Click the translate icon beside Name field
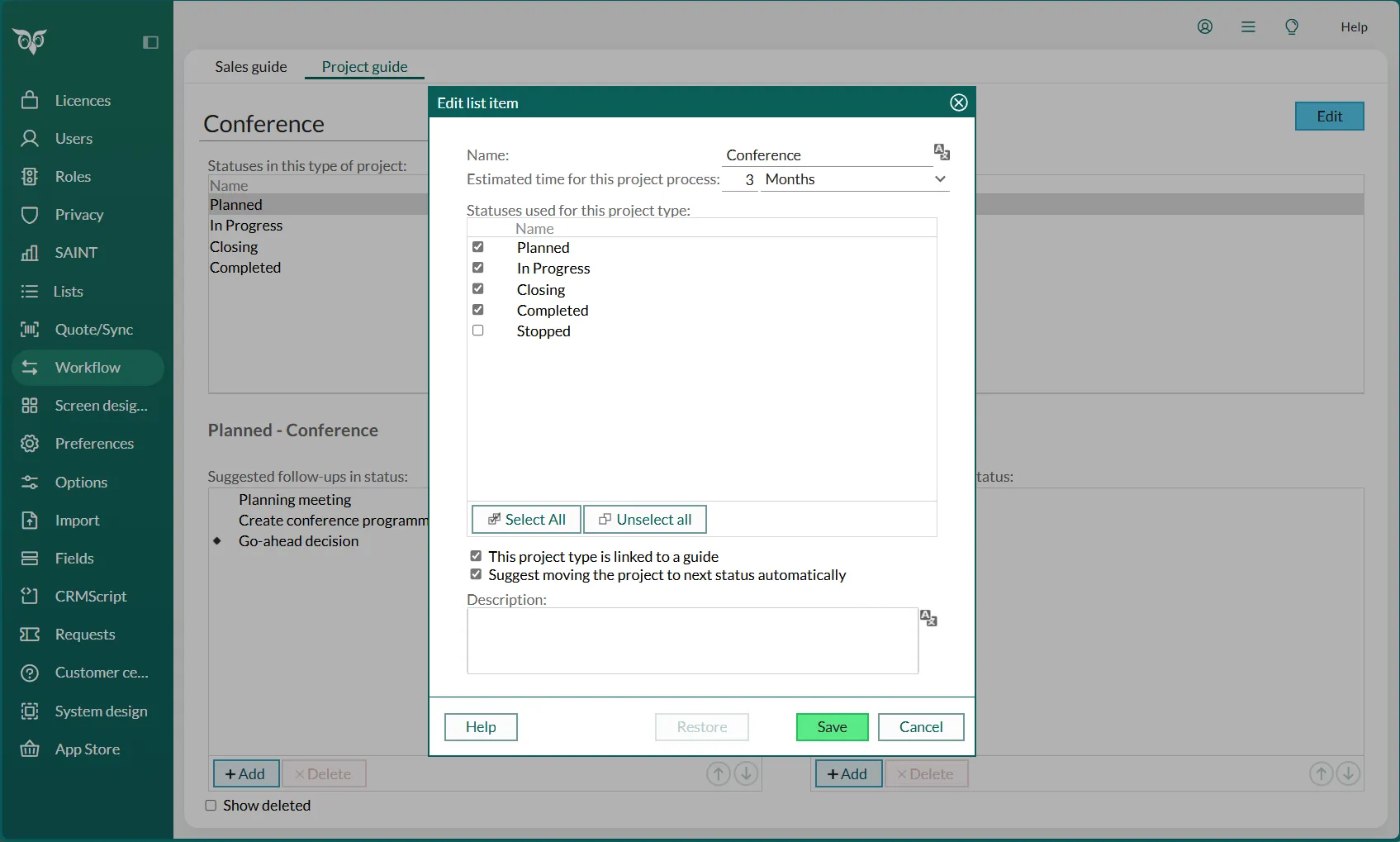The width and height of the screenshot is (1400, 842). tap(942, 152)
